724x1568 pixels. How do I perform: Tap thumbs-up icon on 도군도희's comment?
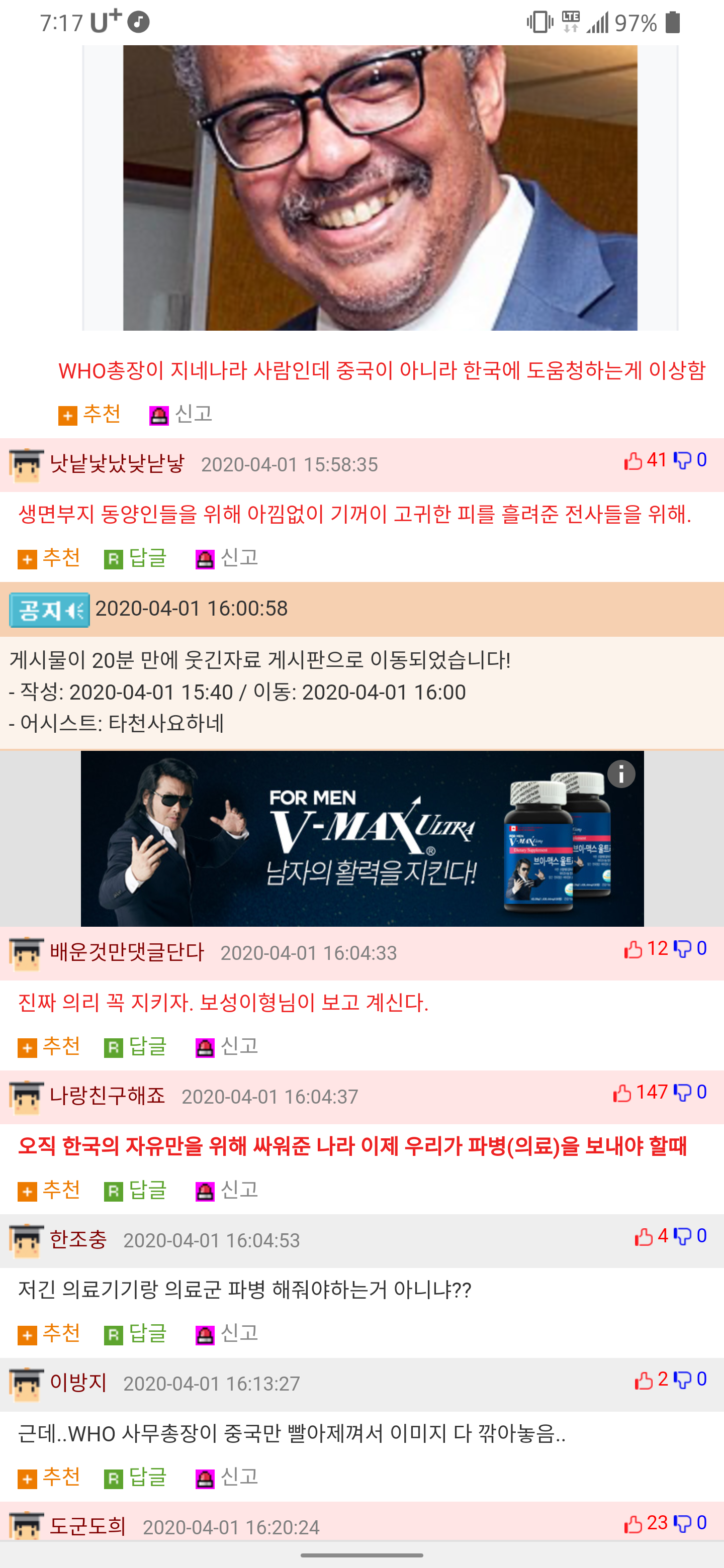tap(633, 1524)
